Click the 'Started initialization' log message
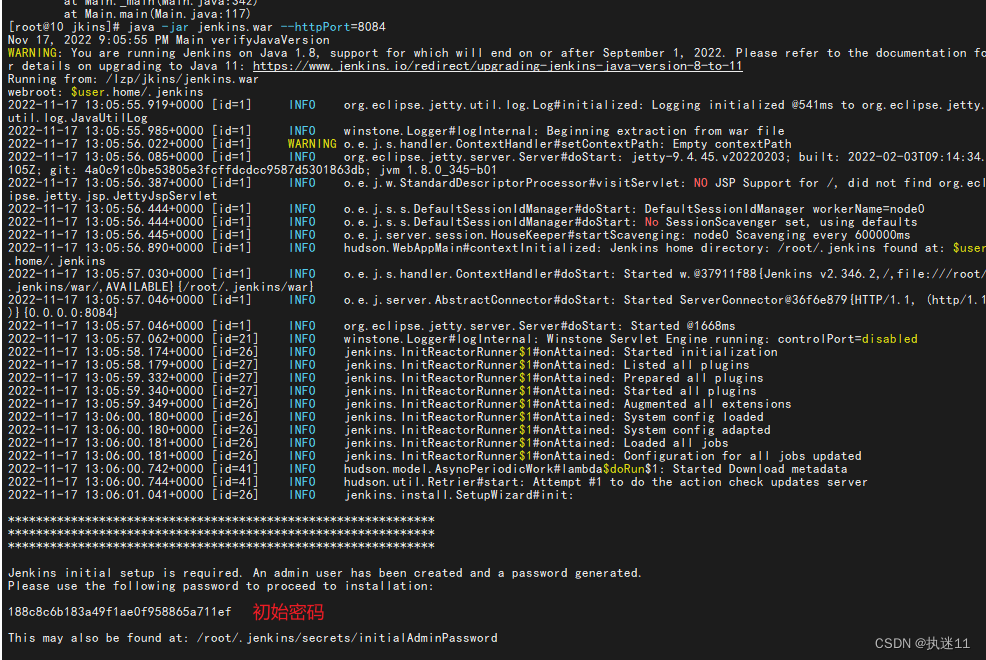 [x=700, y=352]
